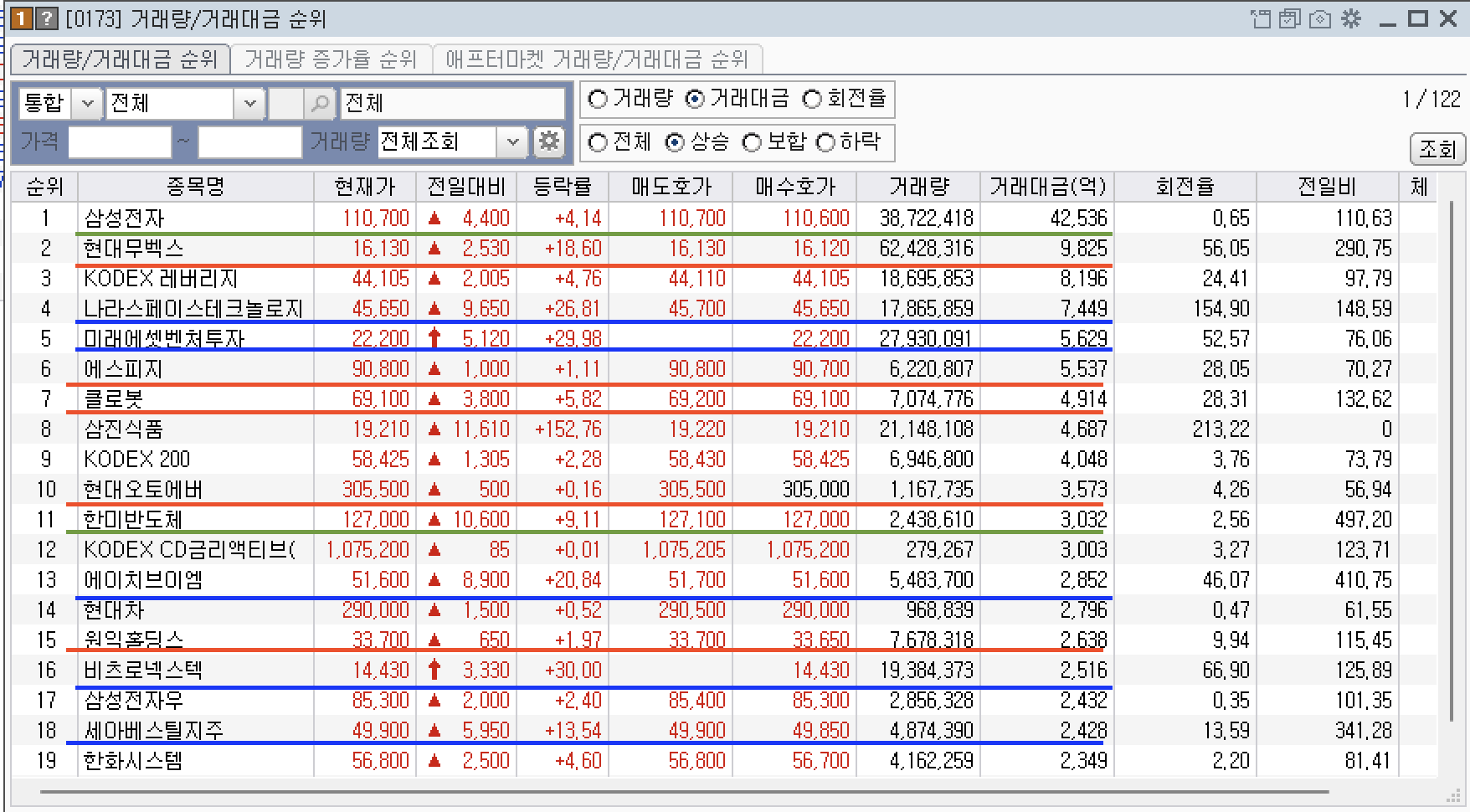Click the 매수호가 column header
This screenshot has height=812, width=1470.
point(794,187)
